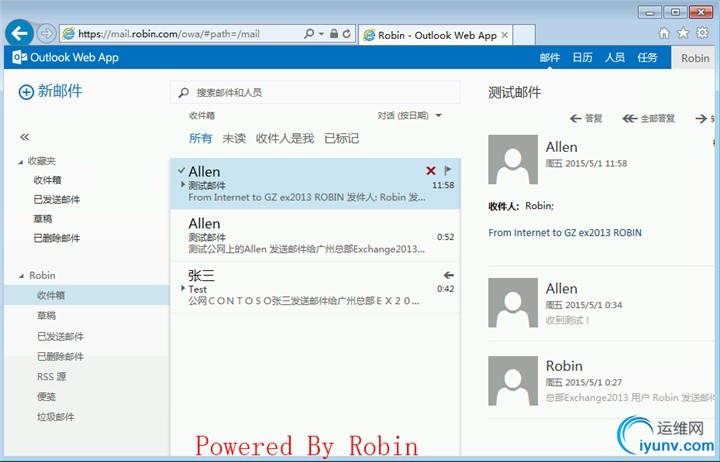Reply all with 全部答复 button

pos(648,118)
